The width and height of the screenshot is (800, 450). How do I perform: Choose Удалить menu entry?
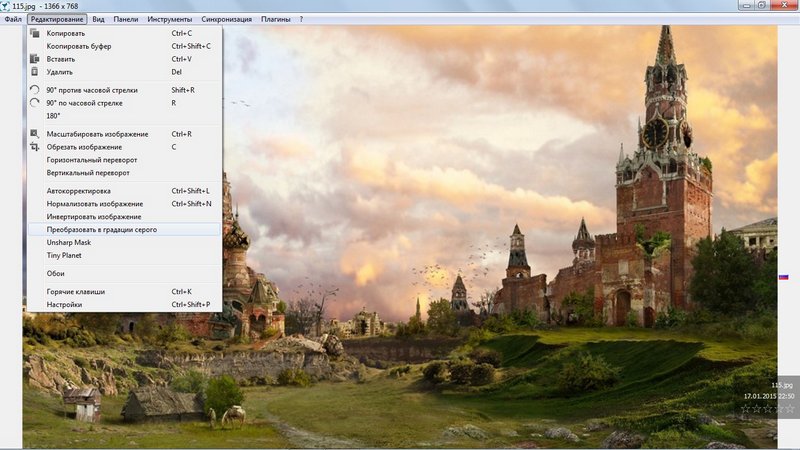(124, 72)
